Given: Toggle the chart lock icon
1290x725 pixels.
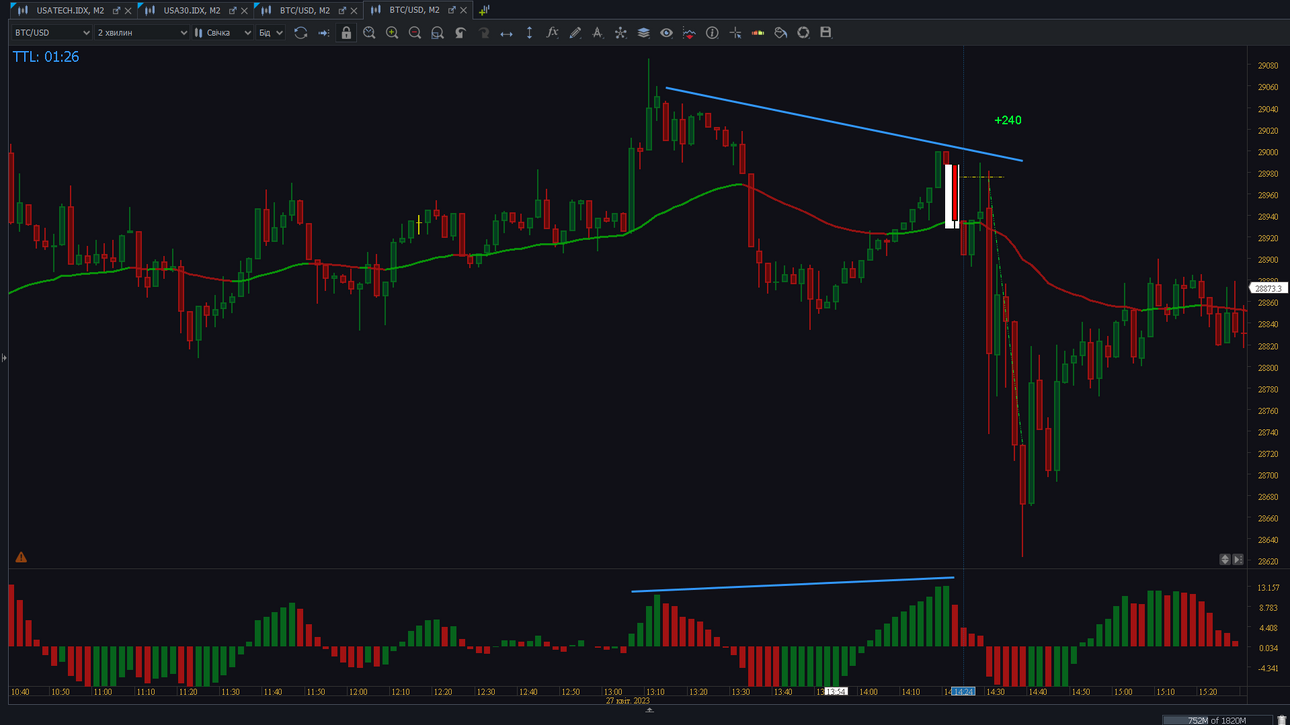Looking at the screenshot, I should coord(346,33).
